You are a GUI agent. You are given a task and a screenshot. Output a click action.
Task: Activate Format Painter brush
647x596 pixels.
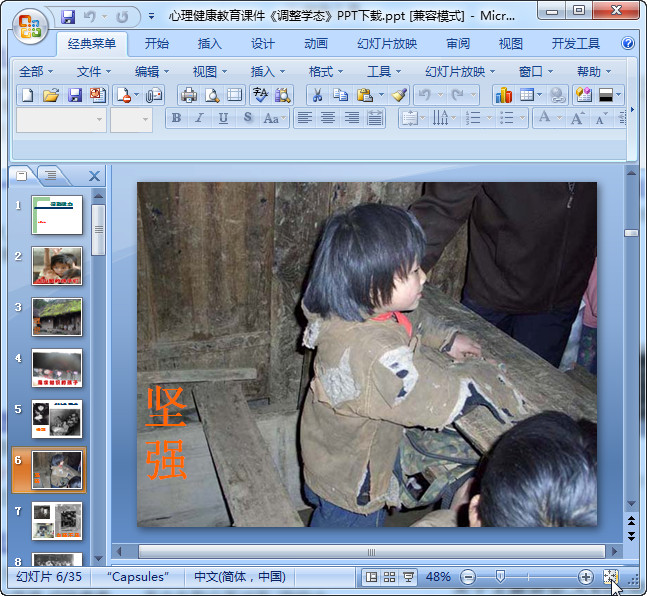pyautogui.click(x=400, y=95)
